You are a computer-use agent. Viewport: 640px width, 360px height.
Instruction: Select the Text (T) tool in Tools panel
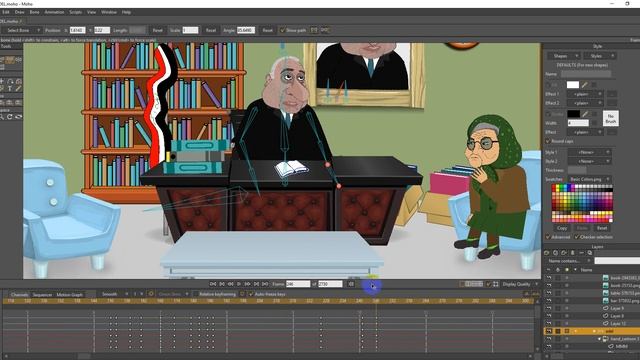10,89
